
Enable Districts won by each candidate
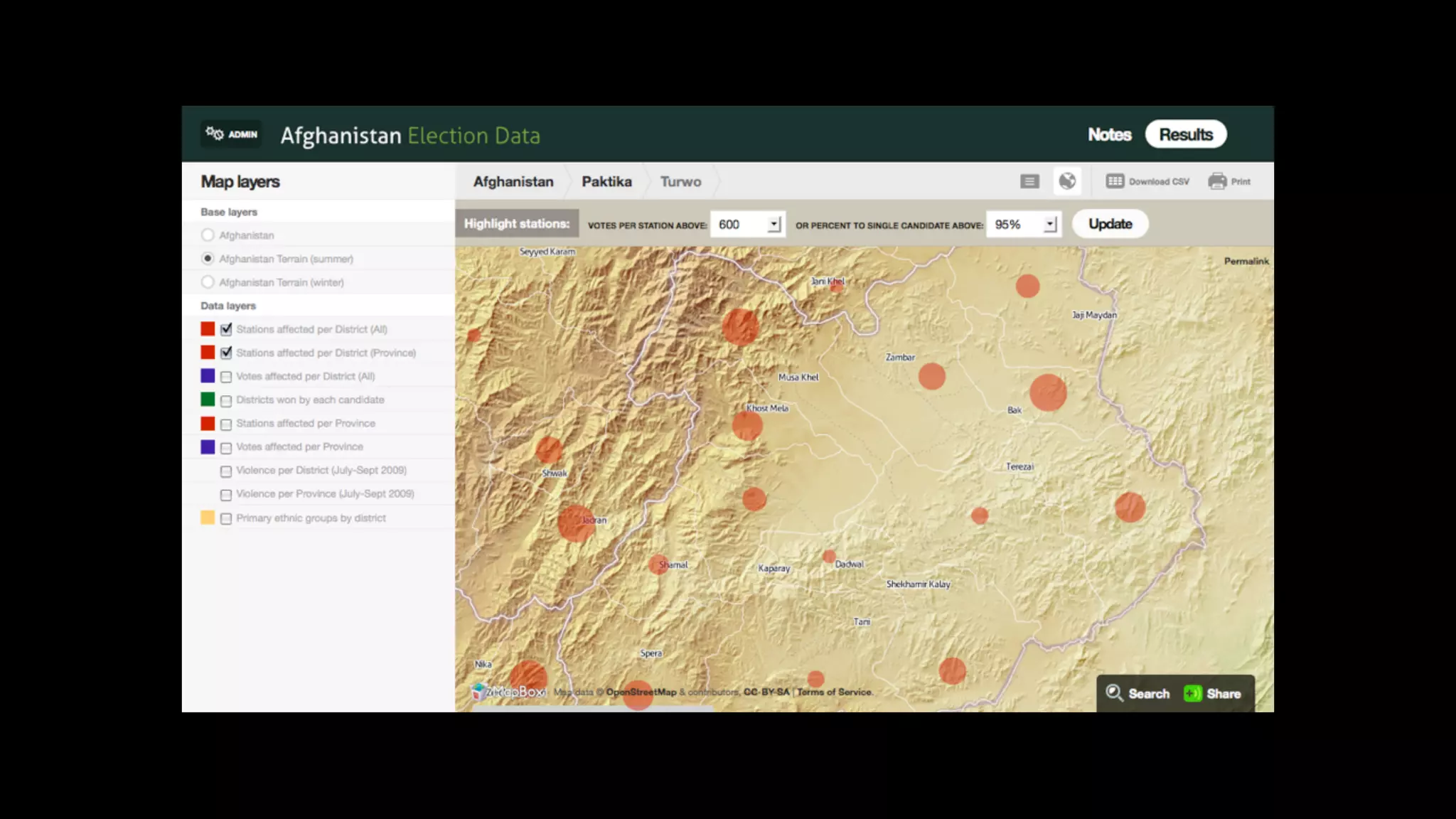[x=226, y=400]
